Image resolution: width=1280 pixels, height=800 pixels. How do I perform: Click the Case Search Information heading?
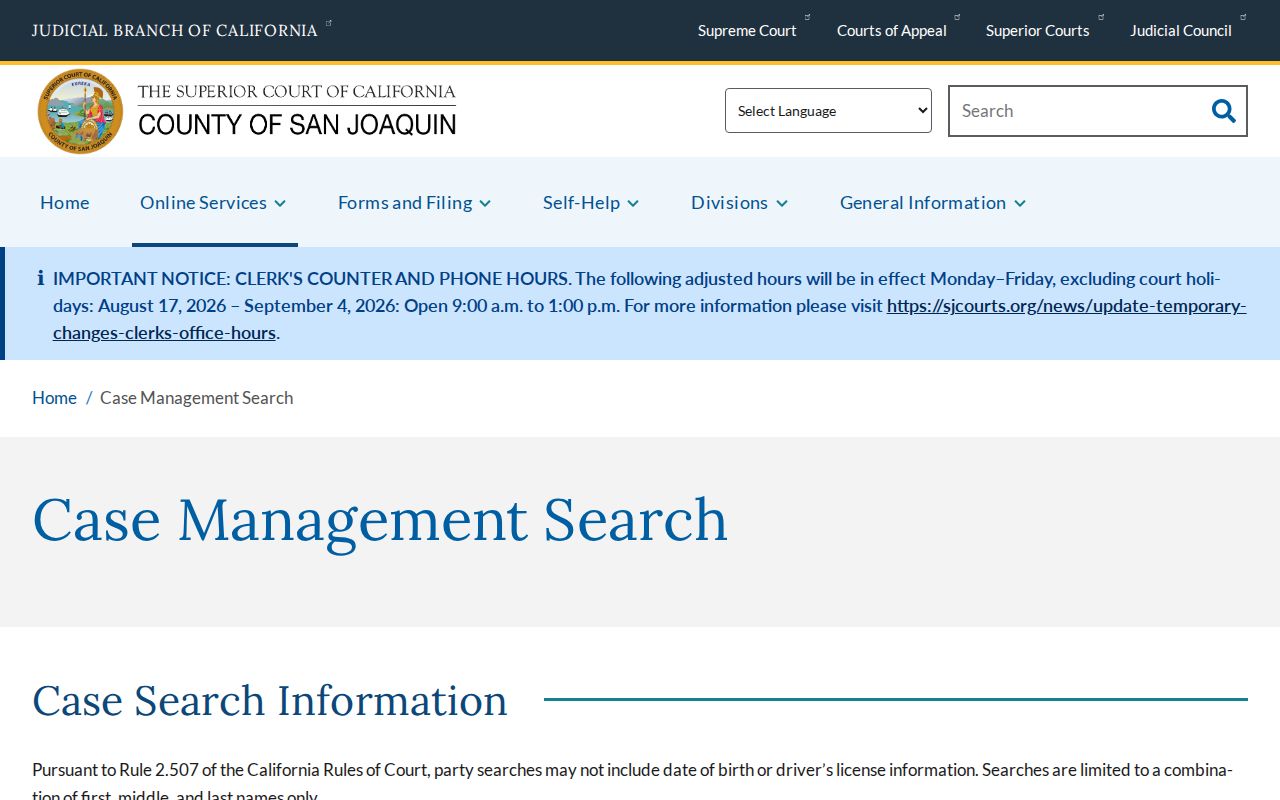270,700
